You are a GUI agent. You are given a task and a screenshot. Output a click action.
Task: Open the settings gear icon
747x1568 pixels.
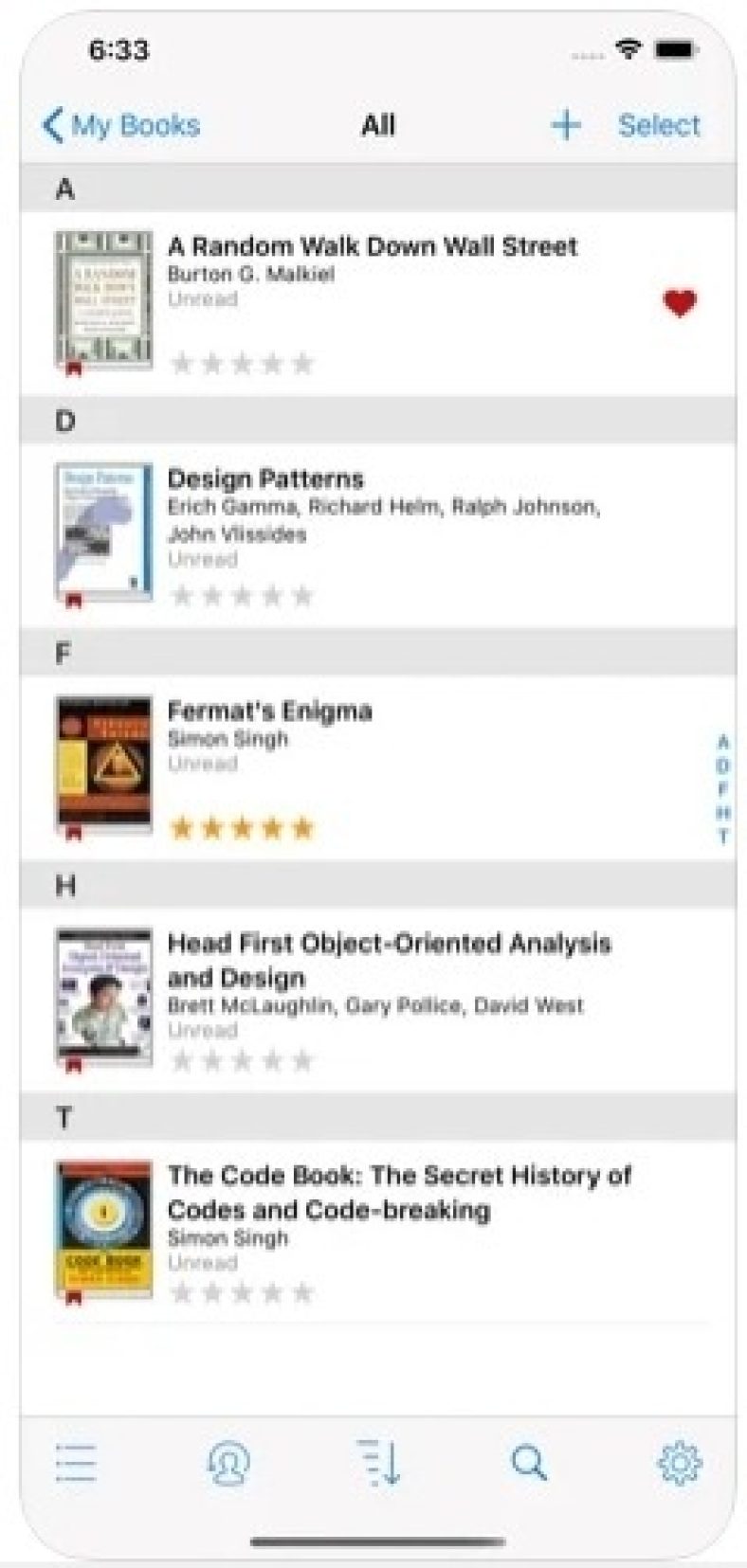pyautogui.click(x=680, y=1463)
